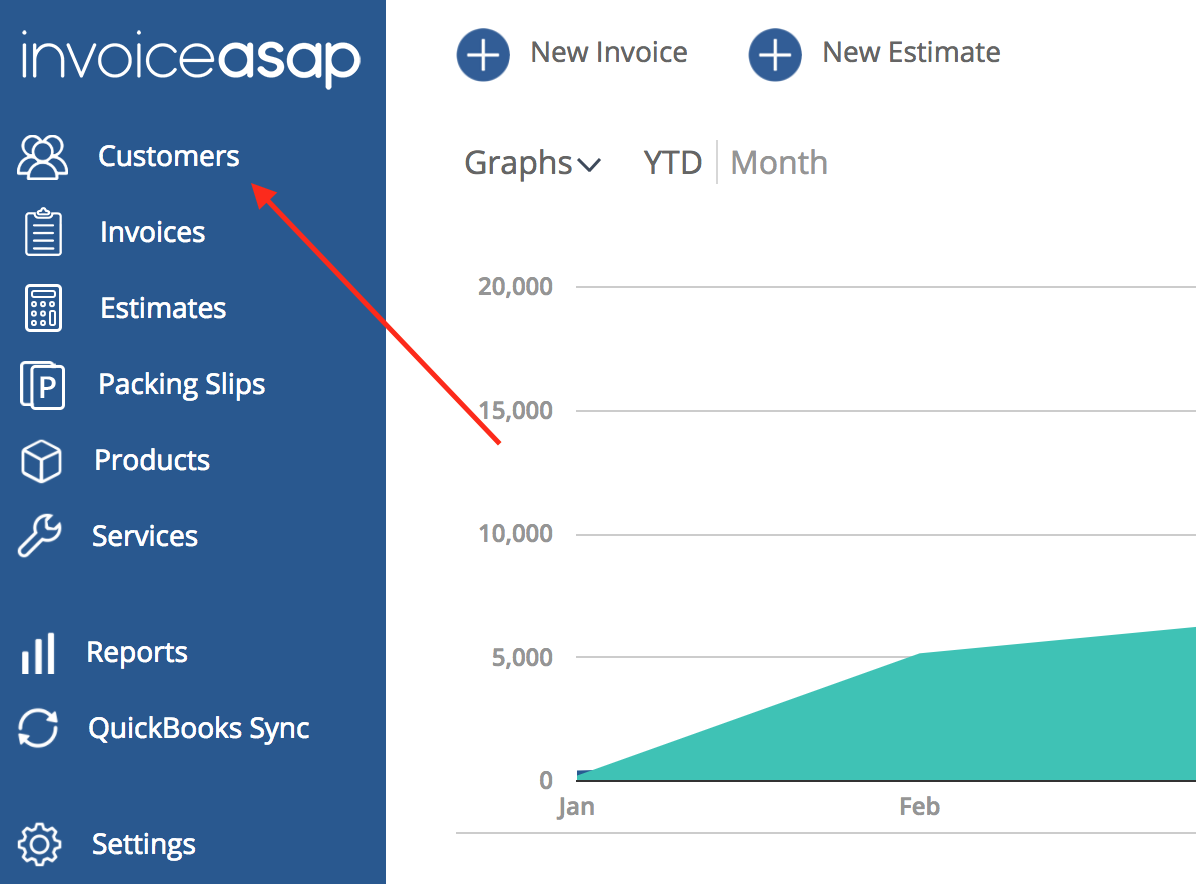Open Reports via the bar chart icon
The width and height of the screenshot is (1196, 884).
[38, 653]
